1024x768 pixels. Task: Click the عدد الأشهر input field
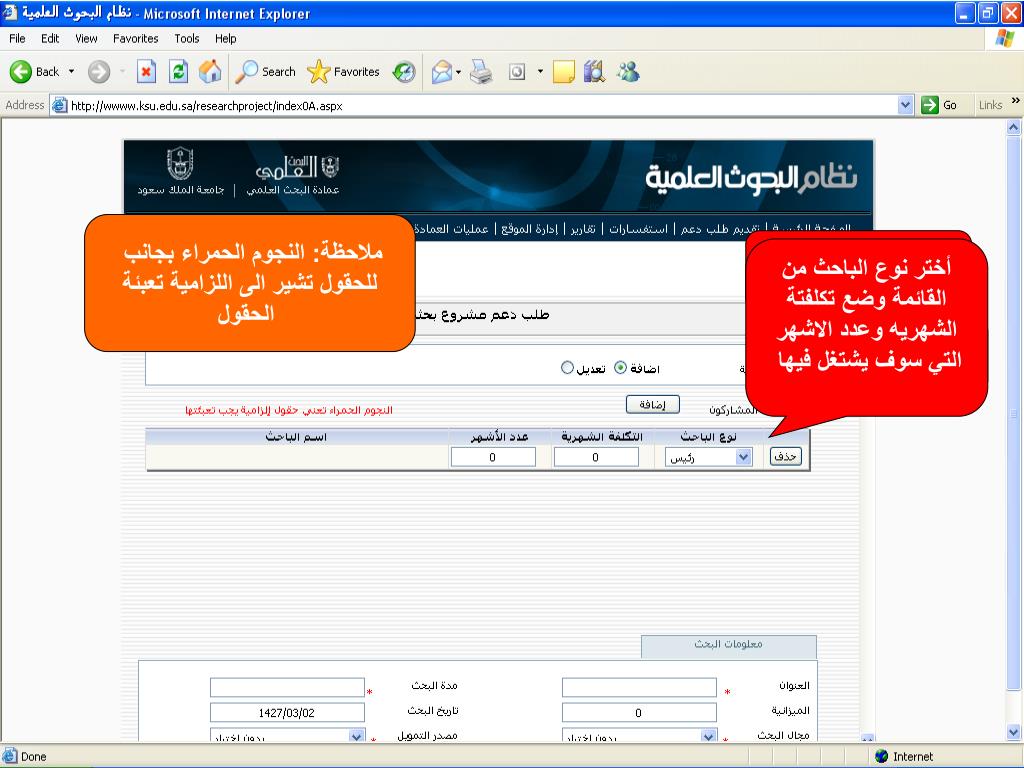point(493,457)
